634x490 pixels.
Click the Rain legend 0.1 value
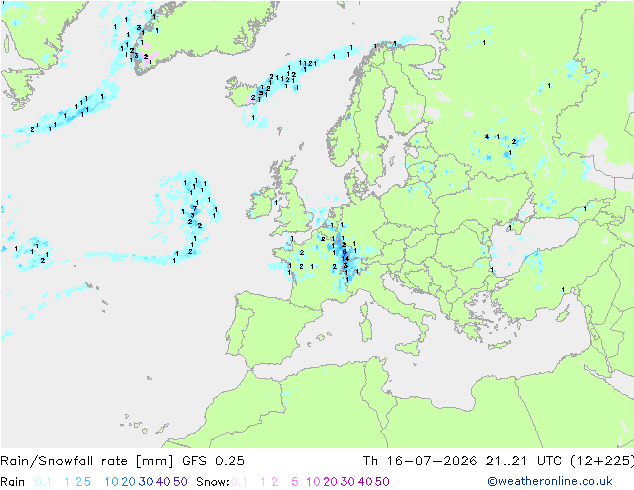pyautogui.click(x=43, y=482)
